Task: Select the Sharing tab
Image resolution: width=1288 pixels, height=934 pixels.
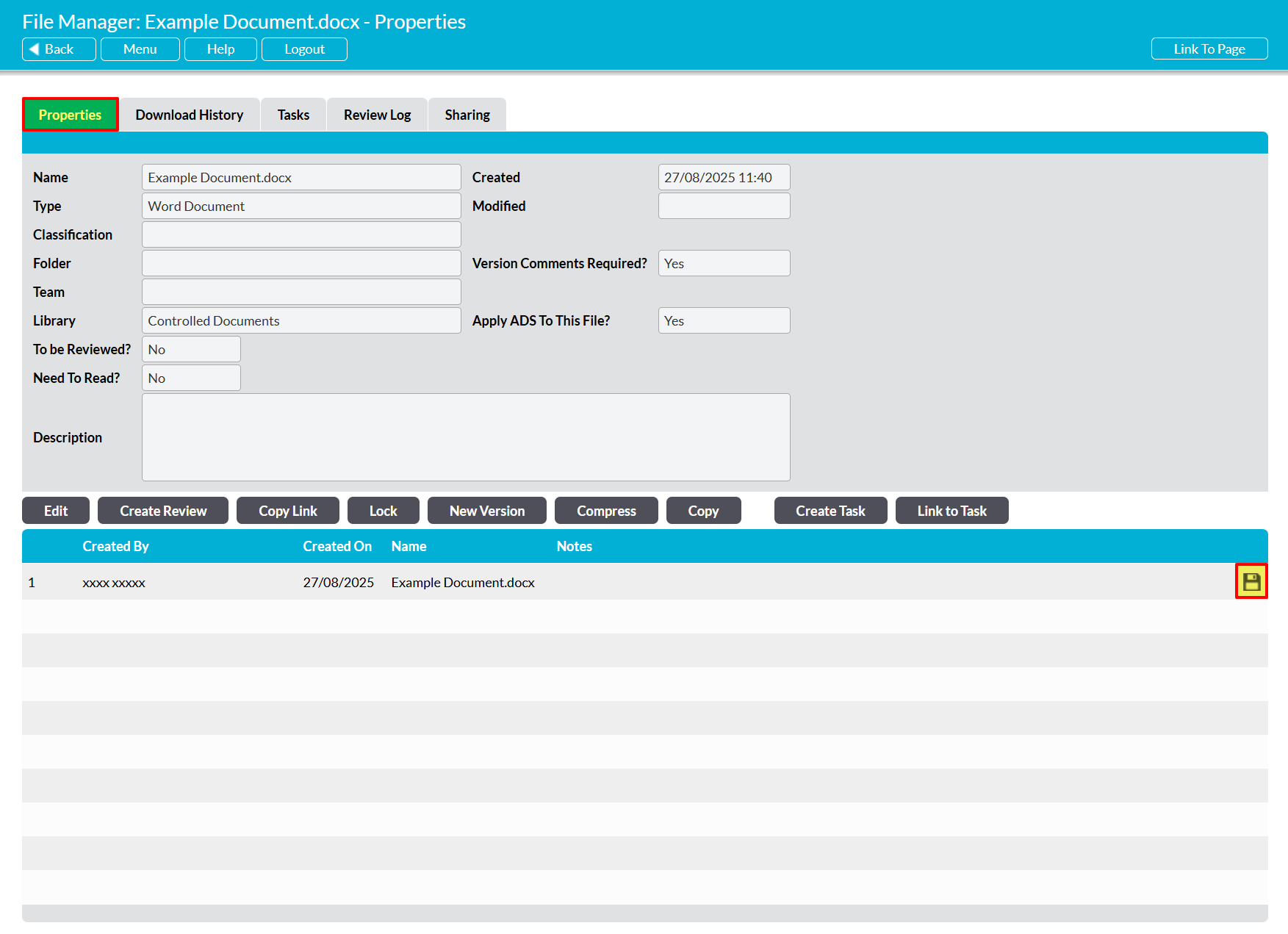Action: 467,115
